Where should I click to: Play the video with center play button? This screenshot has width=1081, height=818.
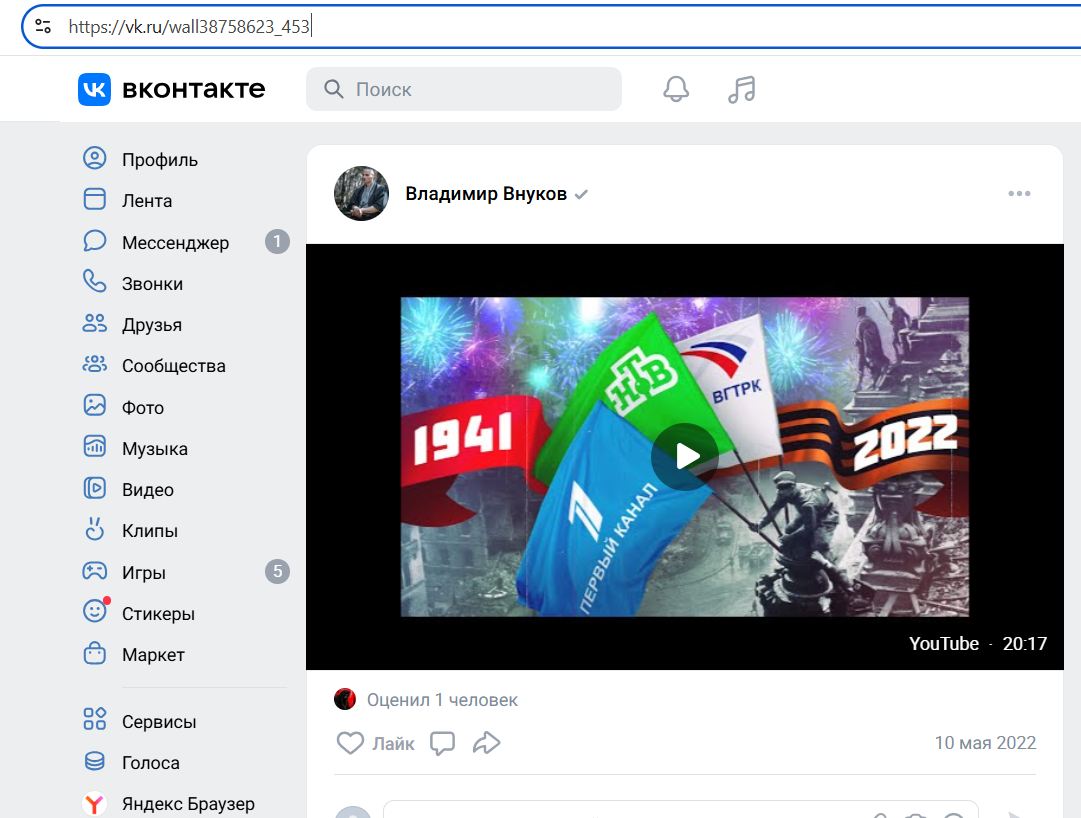coord(685,456)
